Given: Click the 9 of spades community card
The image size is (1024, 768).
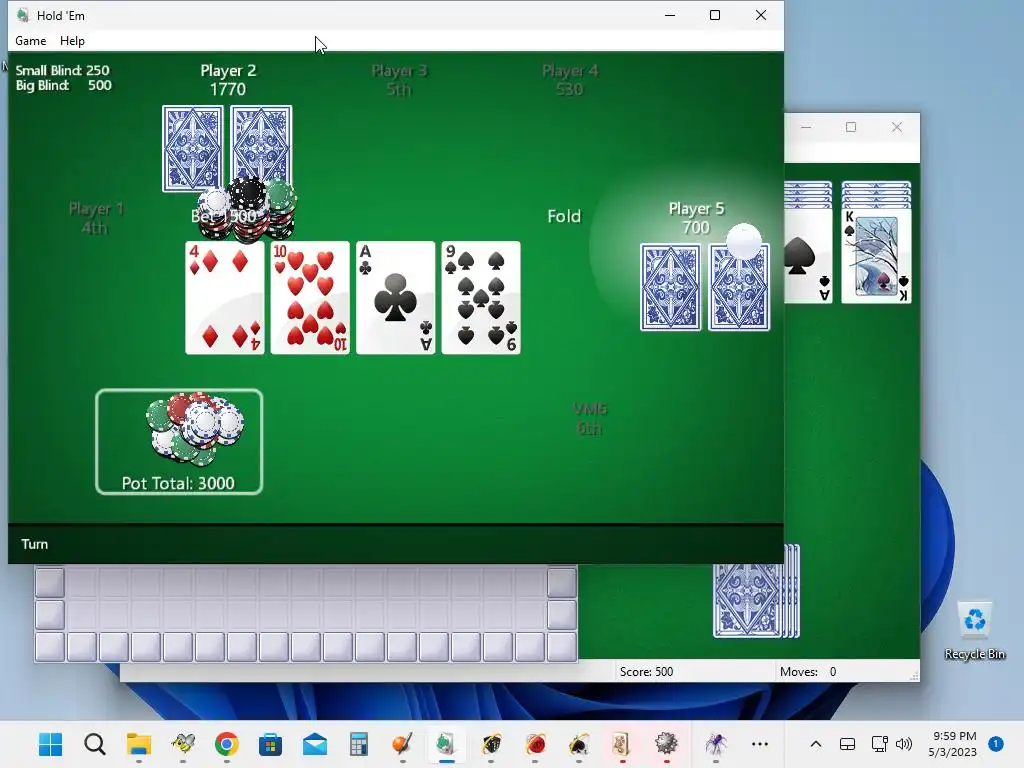Looking at the screenshot, I should (481, 298).
